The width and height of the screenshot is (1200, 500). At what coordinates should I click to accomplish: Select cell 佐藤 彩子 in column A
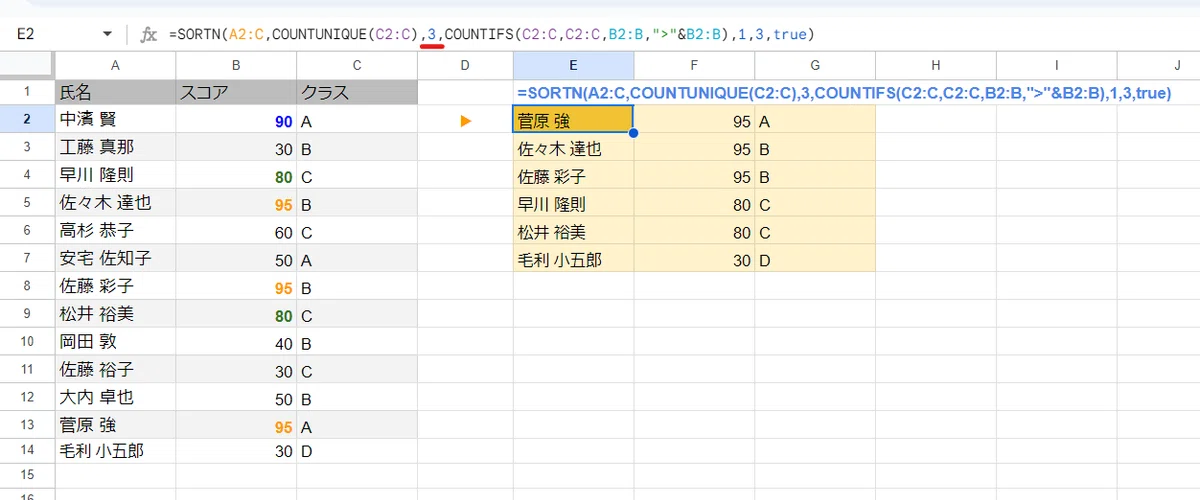[x=115, y=286]
